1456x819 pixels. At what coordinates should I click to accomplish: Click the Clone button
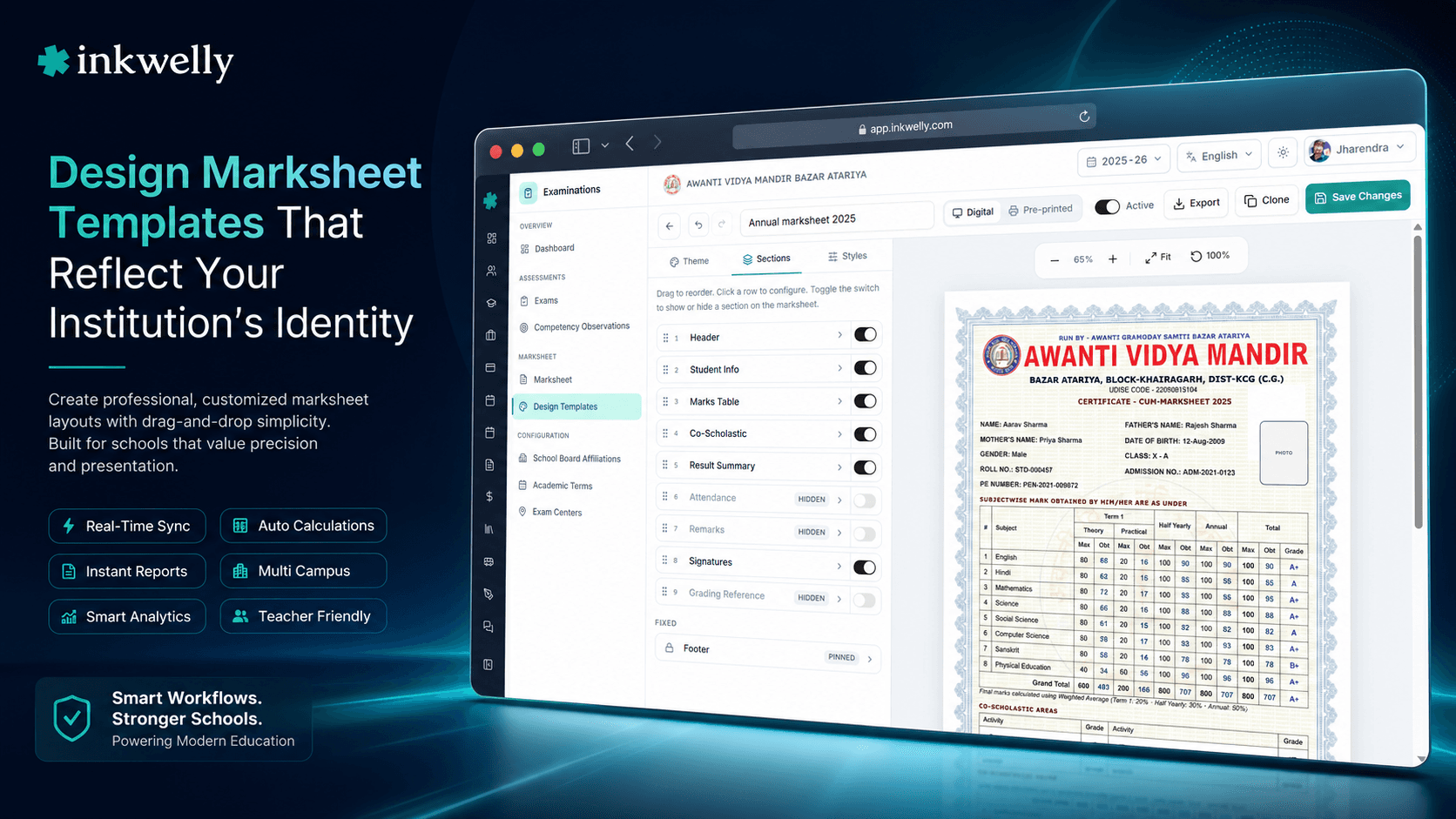(x=1267, y=200)
